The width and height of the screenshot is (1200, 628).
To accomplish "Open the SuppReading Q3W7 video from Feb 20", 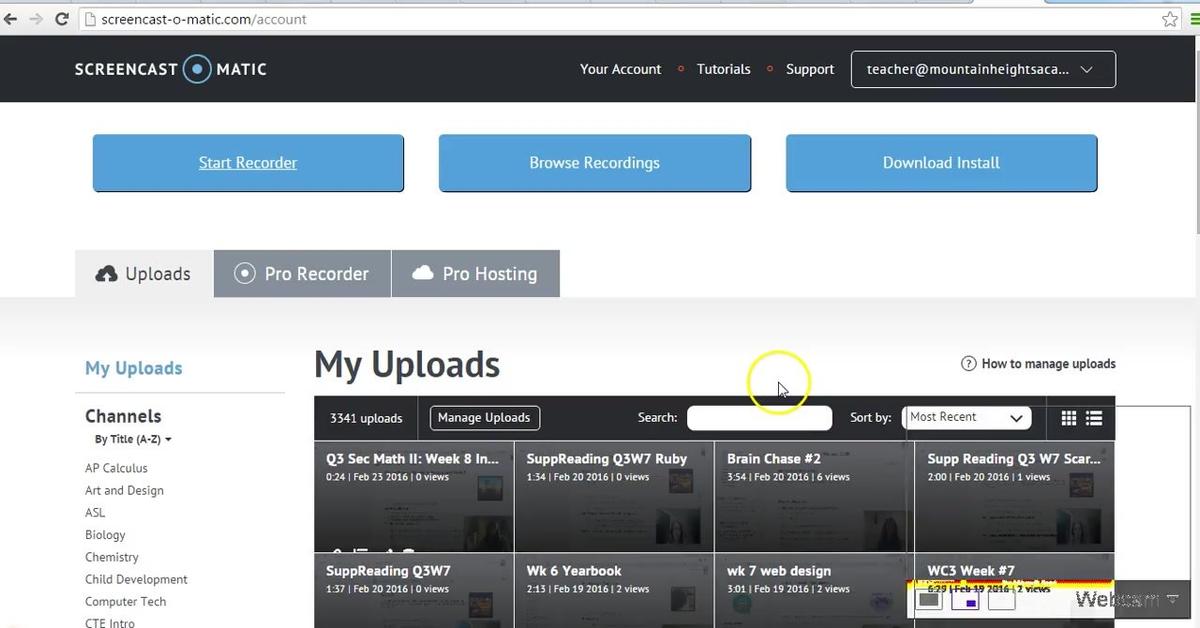I will pyautogui.click(x=414, y=590).
